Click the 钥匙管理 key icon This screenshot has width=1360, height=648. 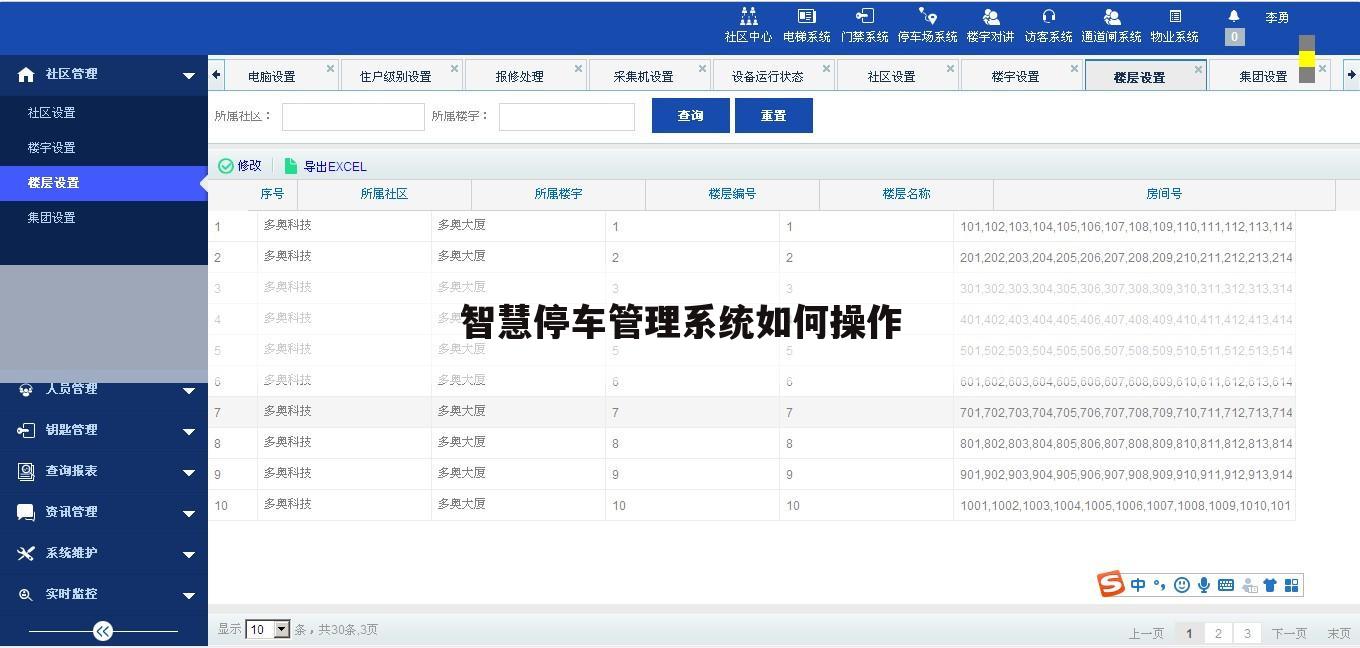point(26,430)
